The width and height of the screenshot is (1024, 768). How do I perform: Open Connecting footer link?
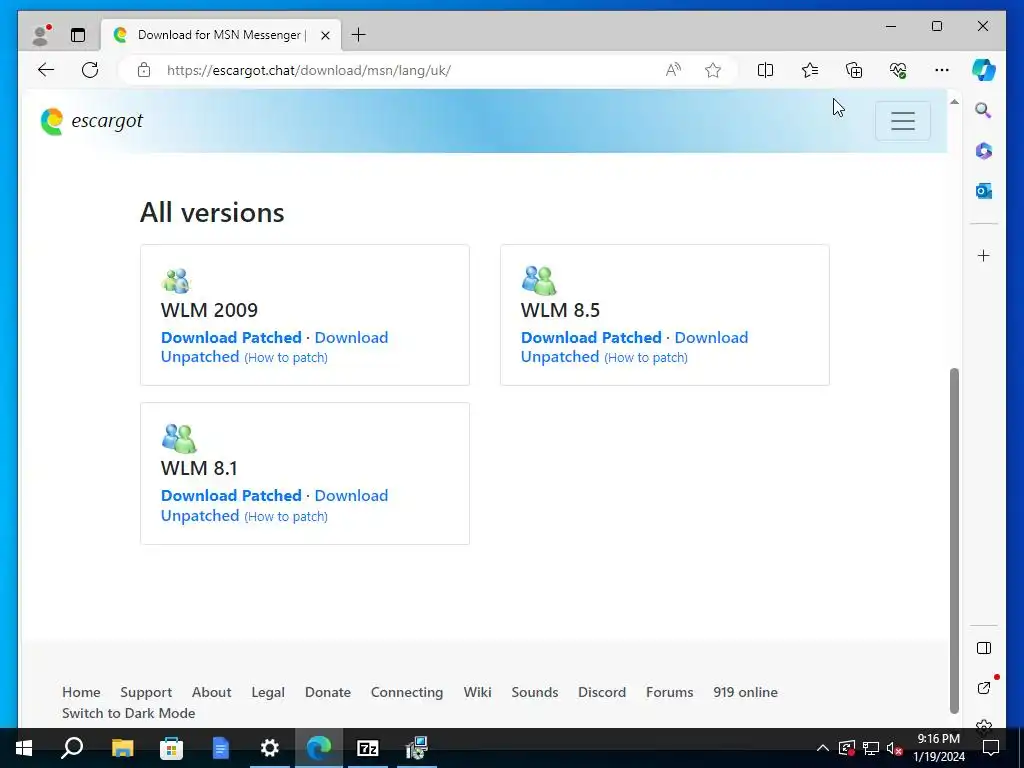(407, 692)
